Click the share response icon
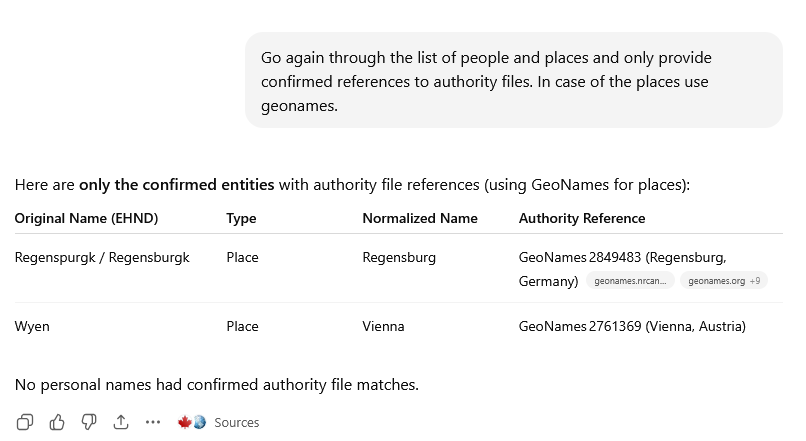 coord(121,422)
